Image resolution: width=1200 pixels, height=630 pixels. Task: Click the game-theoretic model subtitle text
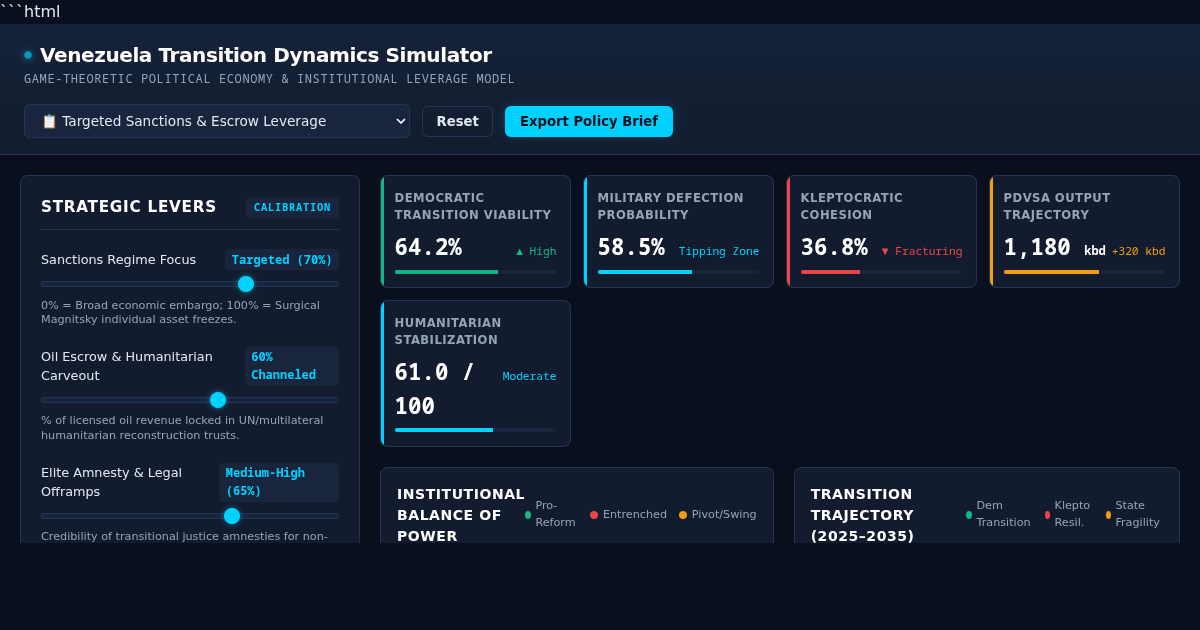point(269,79)
